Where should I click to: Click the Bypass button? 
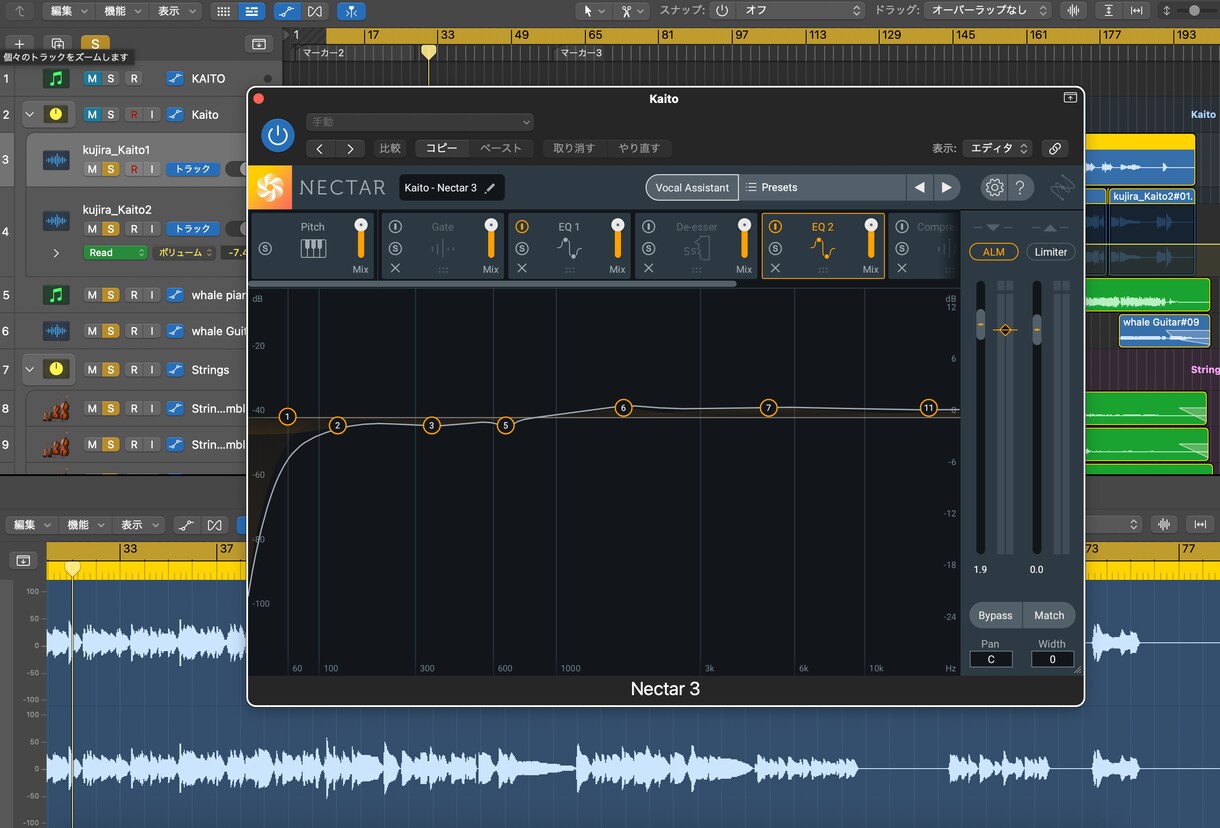click(x=995, y=615)
